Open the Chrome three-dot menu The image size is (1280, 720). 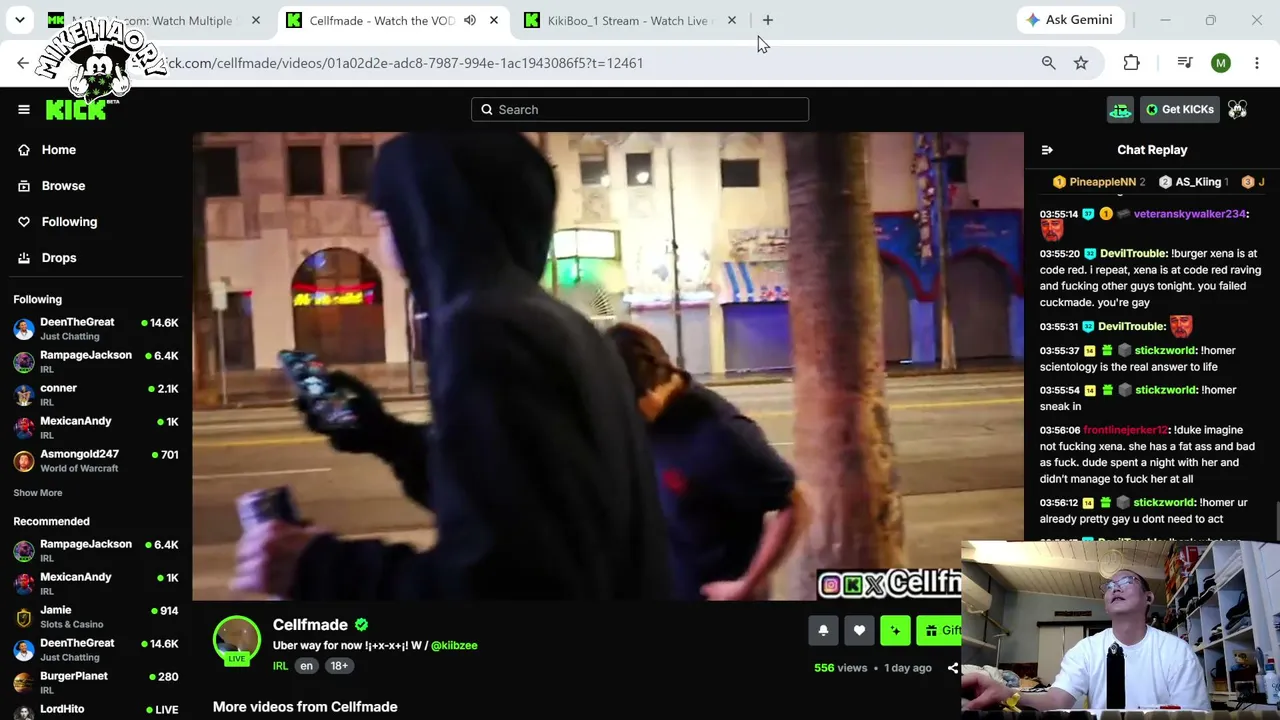point(1257,63)
